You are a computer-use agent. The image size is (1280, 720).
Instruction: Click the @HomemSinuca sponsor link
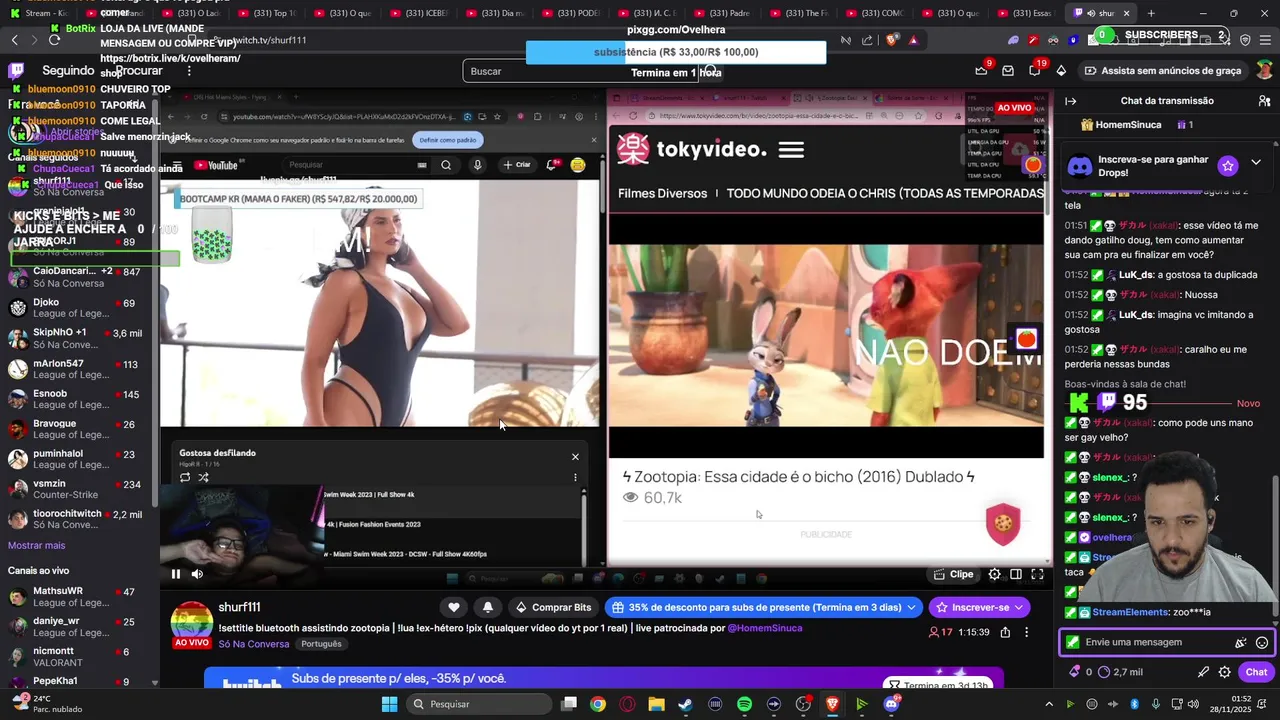(x=764, y=628)
